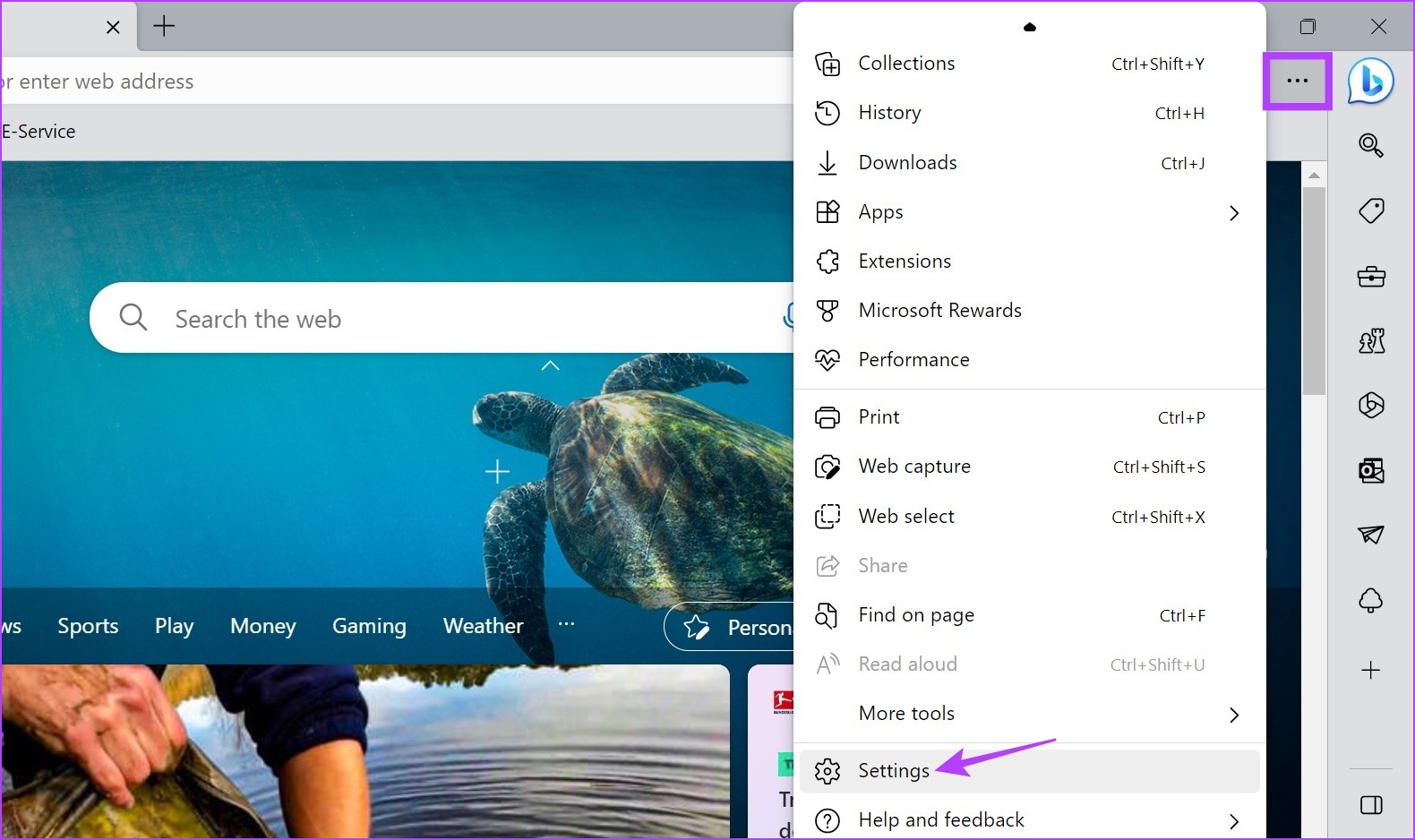Expand the More tools submenu
The image size is (1415, 840).
[x=1233, y=715]
